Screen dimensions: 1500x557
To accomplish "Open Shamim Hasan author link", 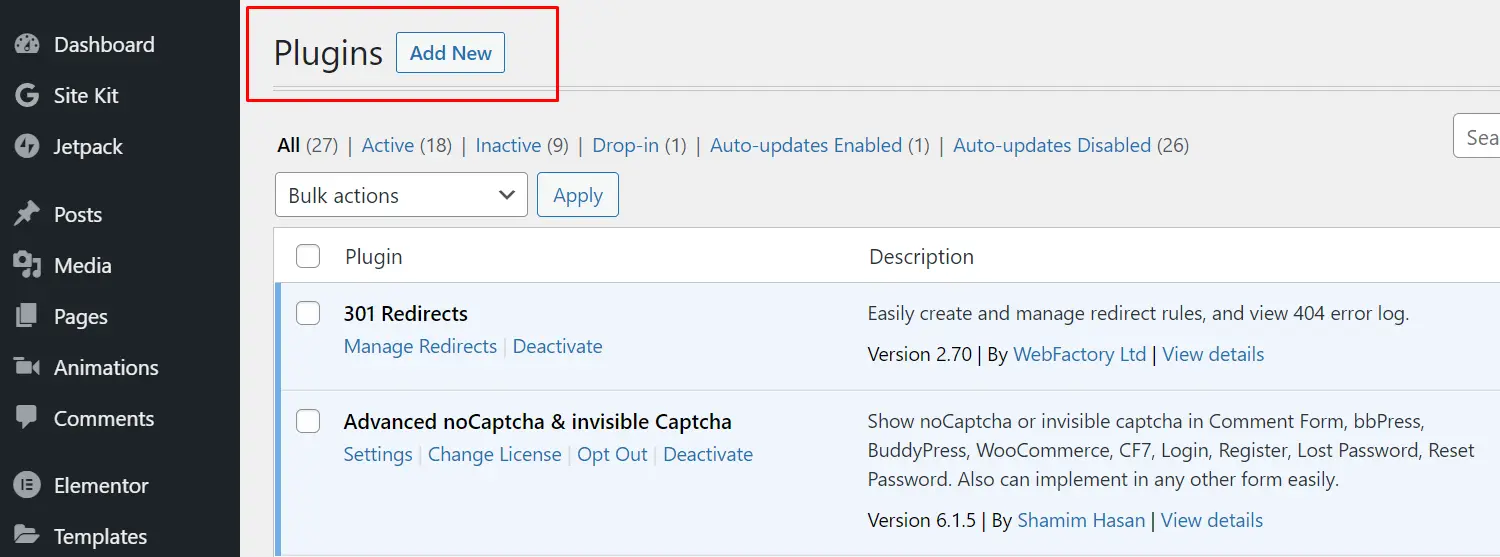I will [x=1082, y=520].
